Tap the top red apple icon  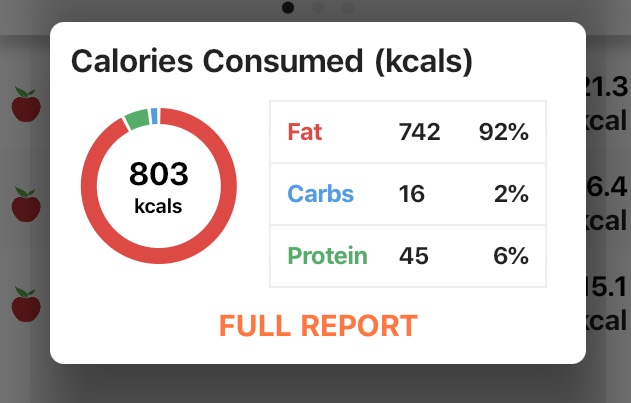coord(26,104)
